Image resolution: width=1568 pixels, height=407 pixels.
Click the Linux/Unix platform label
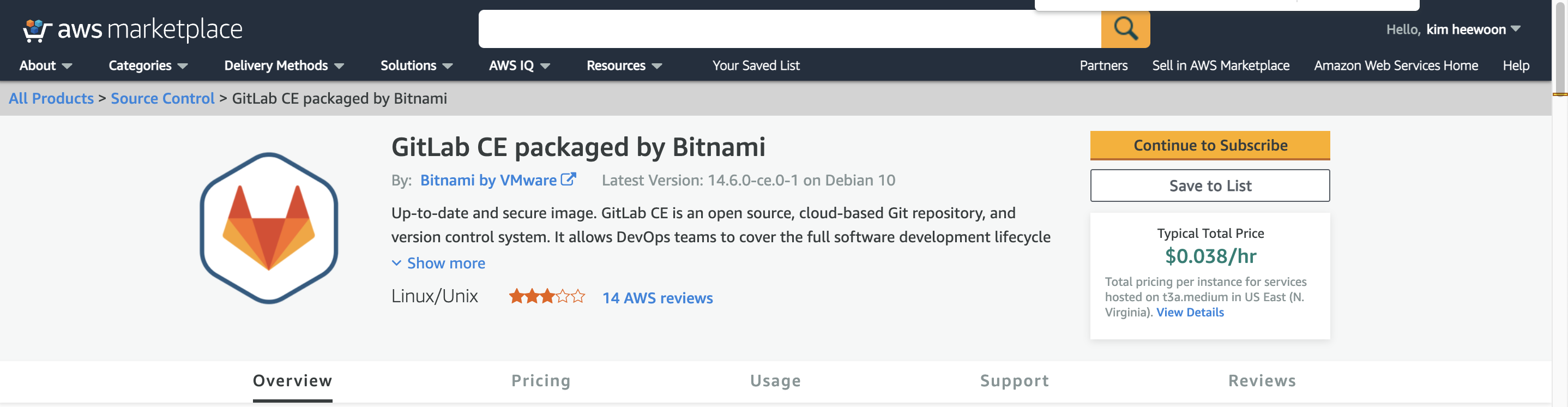(435, 296)
